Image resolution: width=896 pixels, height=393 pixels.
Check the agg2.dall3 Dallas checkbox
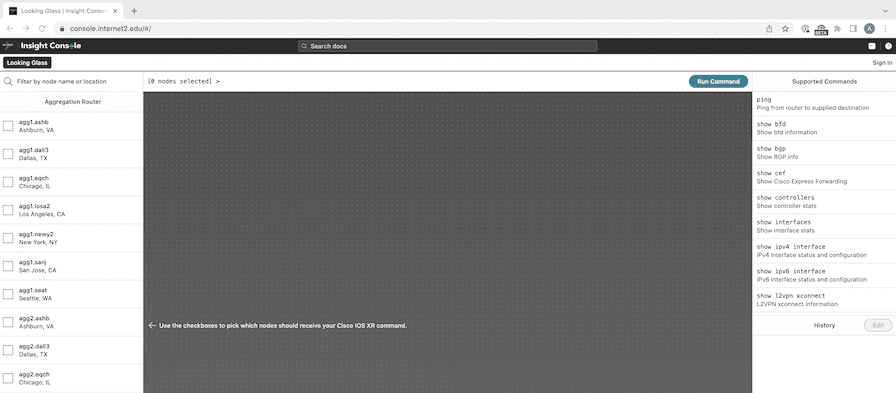(x=8, y=350)
